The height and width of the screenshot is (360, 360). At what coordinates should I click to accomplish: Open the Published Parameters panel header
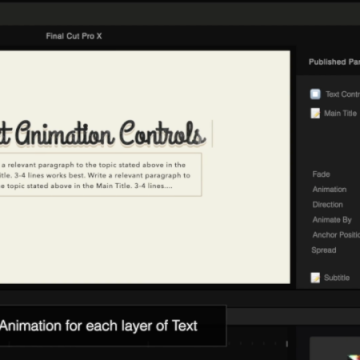pyautogui.click(x=334, y=62)
